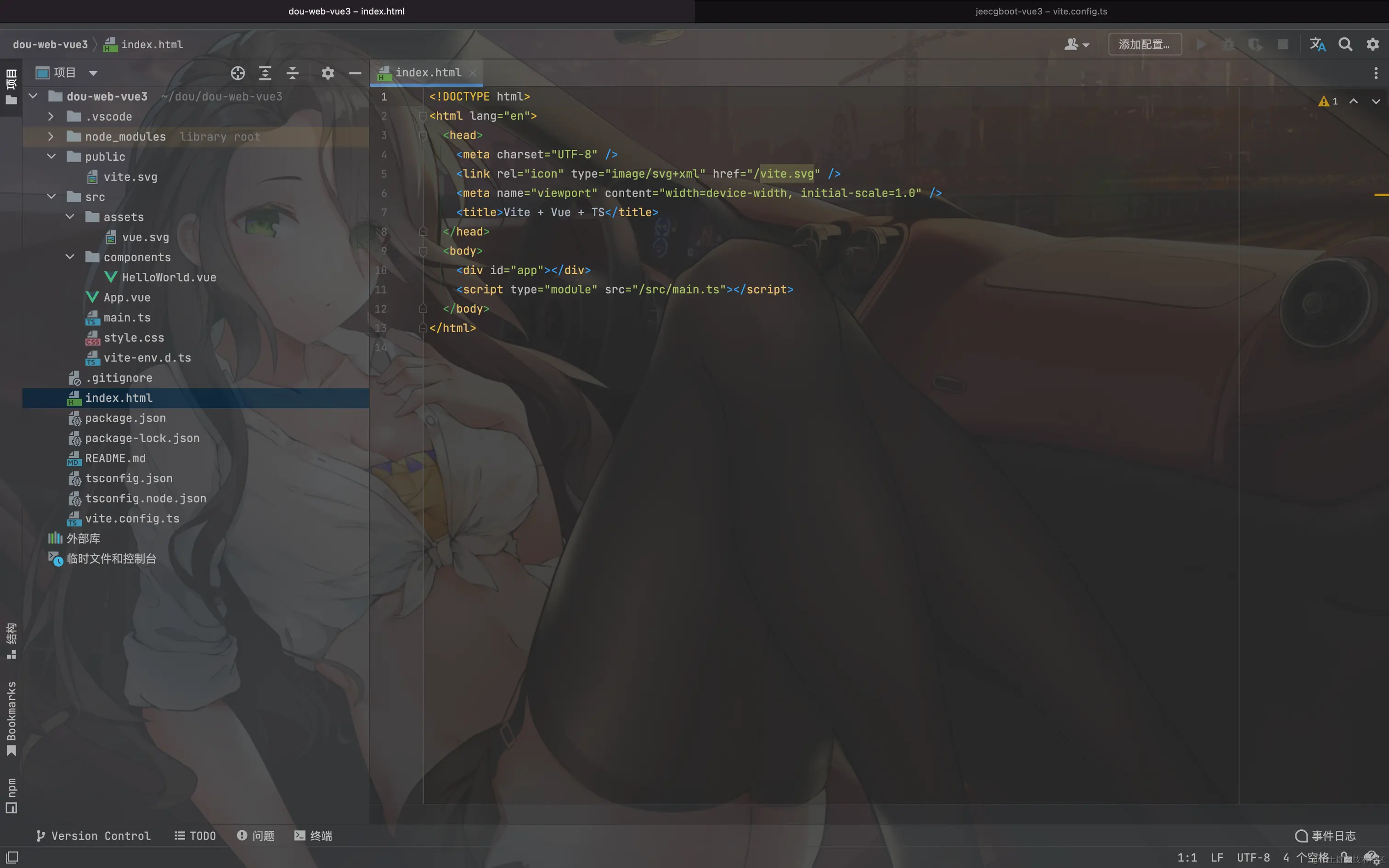Click the expand all tree icon
Image resolution: width=1389 pixels, height=868 pixels.
[265, 73]
